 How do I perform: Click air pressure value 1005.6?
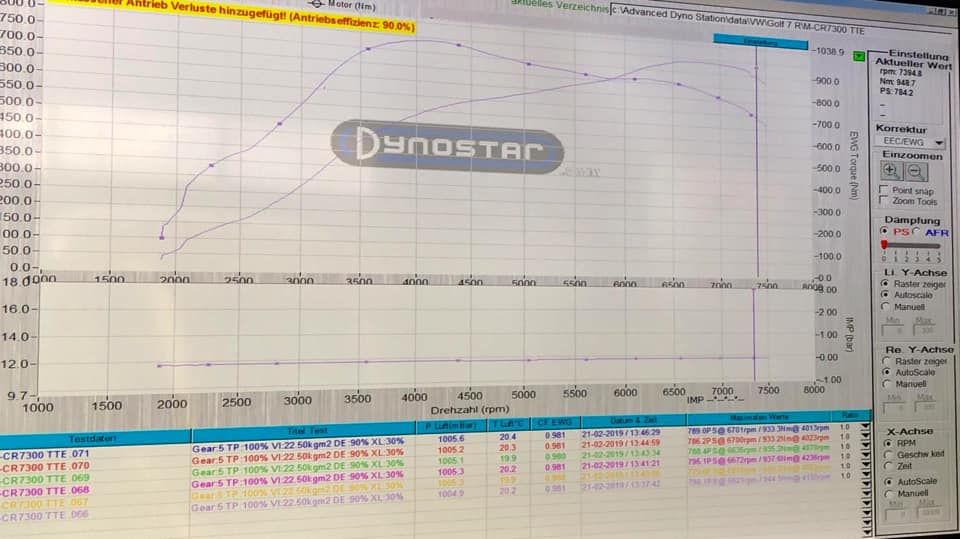451,439
